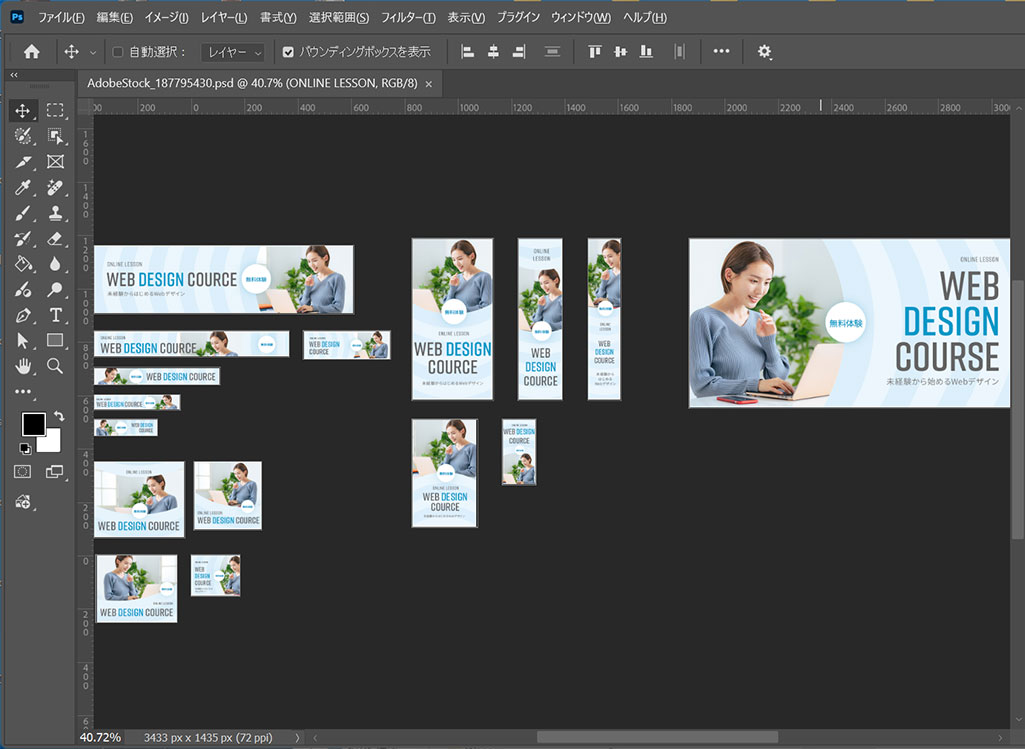
Task: Click the 40.72% zoom level field
Action: pos(100,738)
